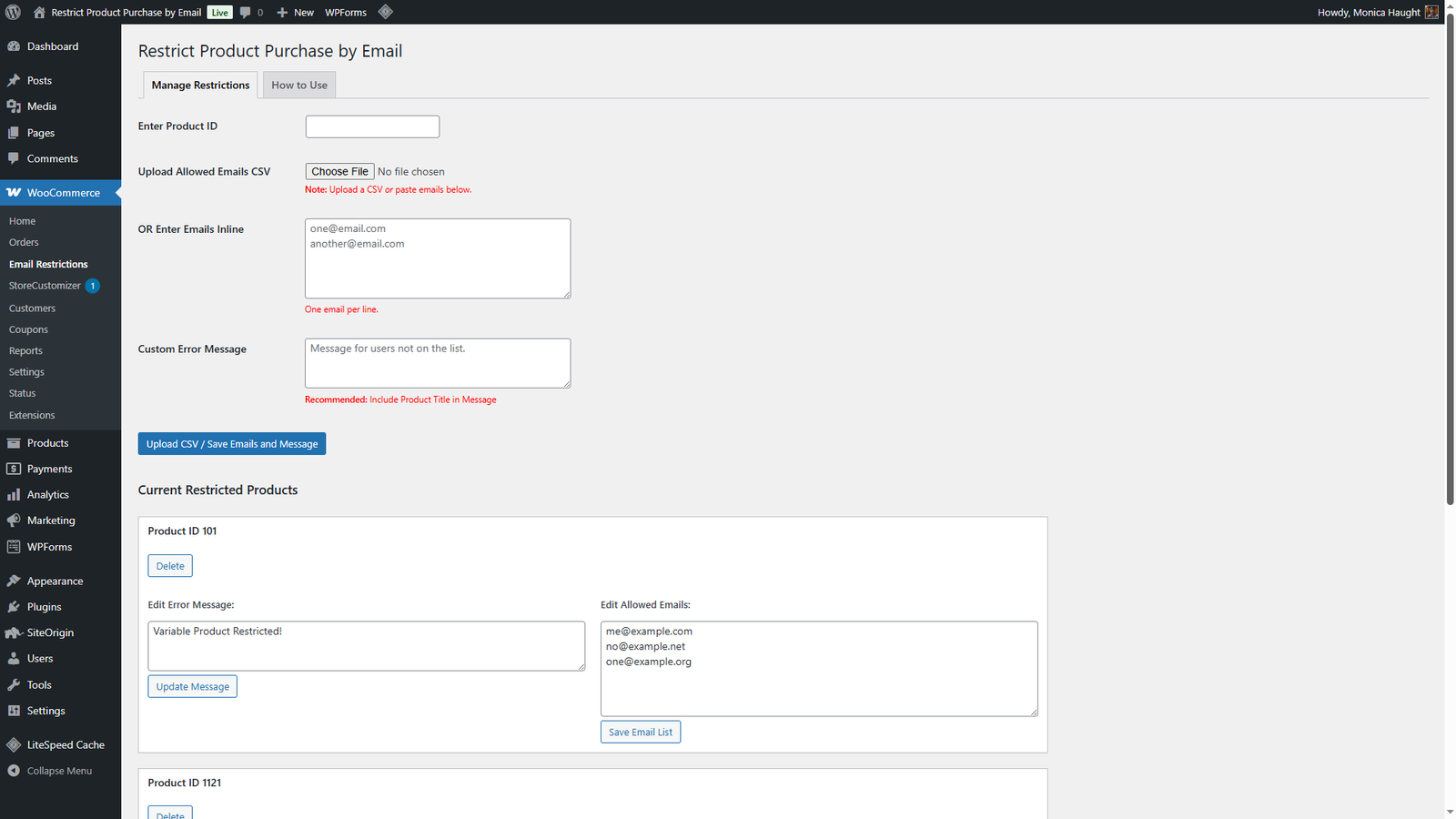Click the WordPress logo in admin bar
This screenshot has height=819, width=1456.
pyautogui.click(x=13, y=12)
